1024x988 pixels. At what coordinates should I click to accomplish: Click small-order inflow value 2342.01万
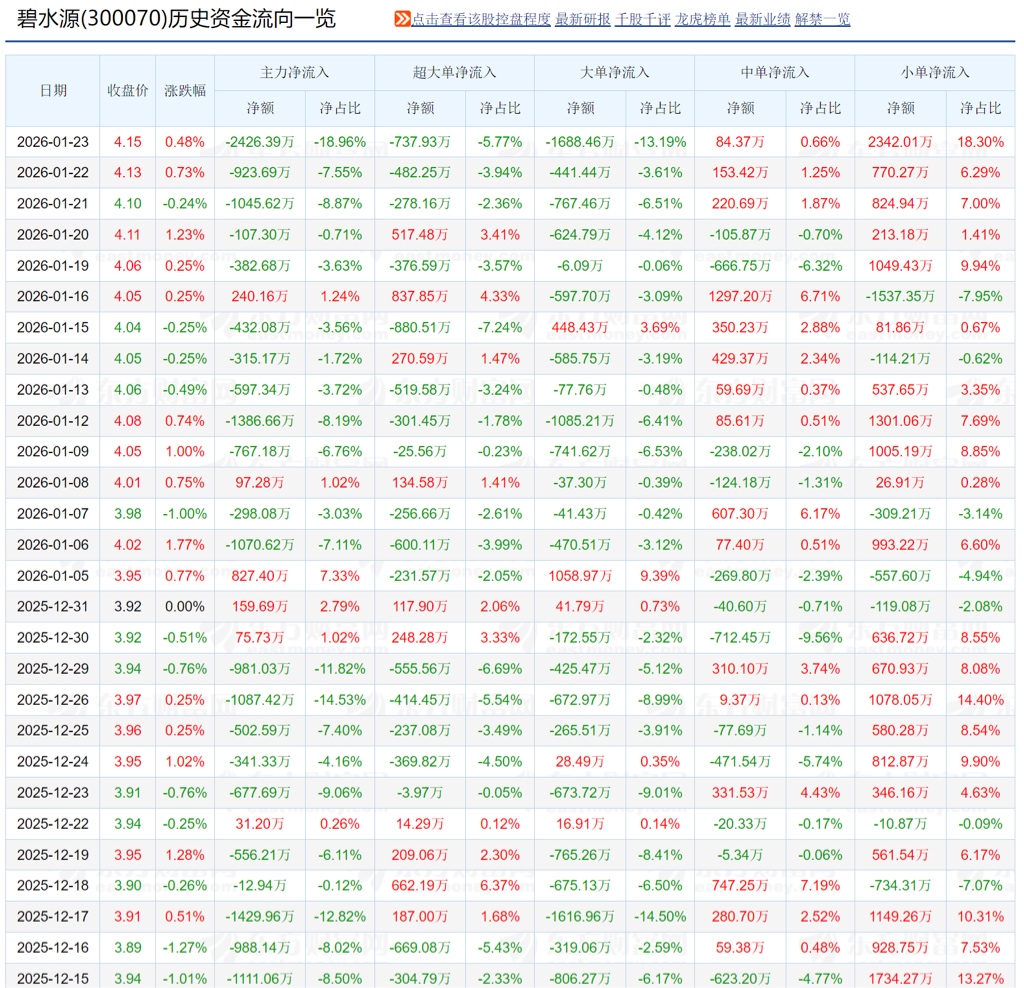pyautogui.click(x=901, y=142)
